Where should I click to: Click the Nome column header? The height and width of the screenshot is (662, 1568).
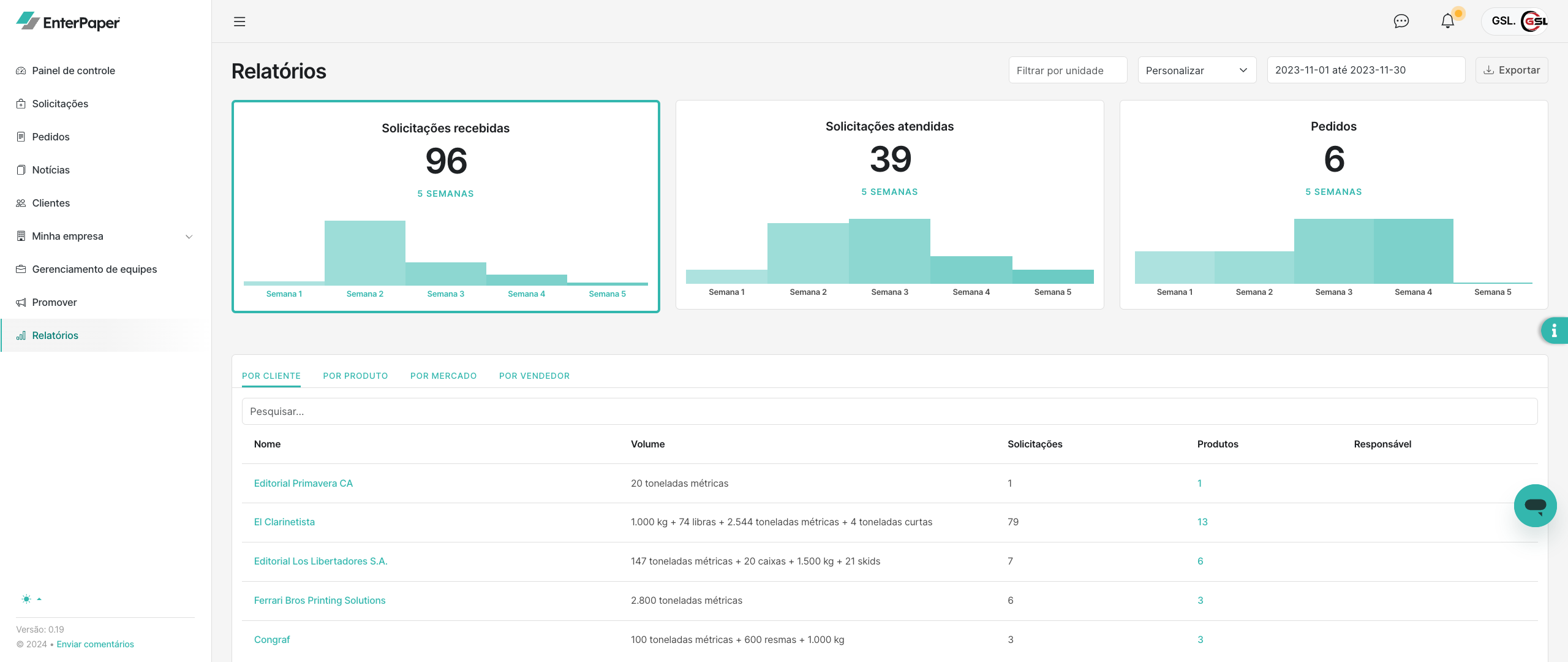[x=267, y=444]
